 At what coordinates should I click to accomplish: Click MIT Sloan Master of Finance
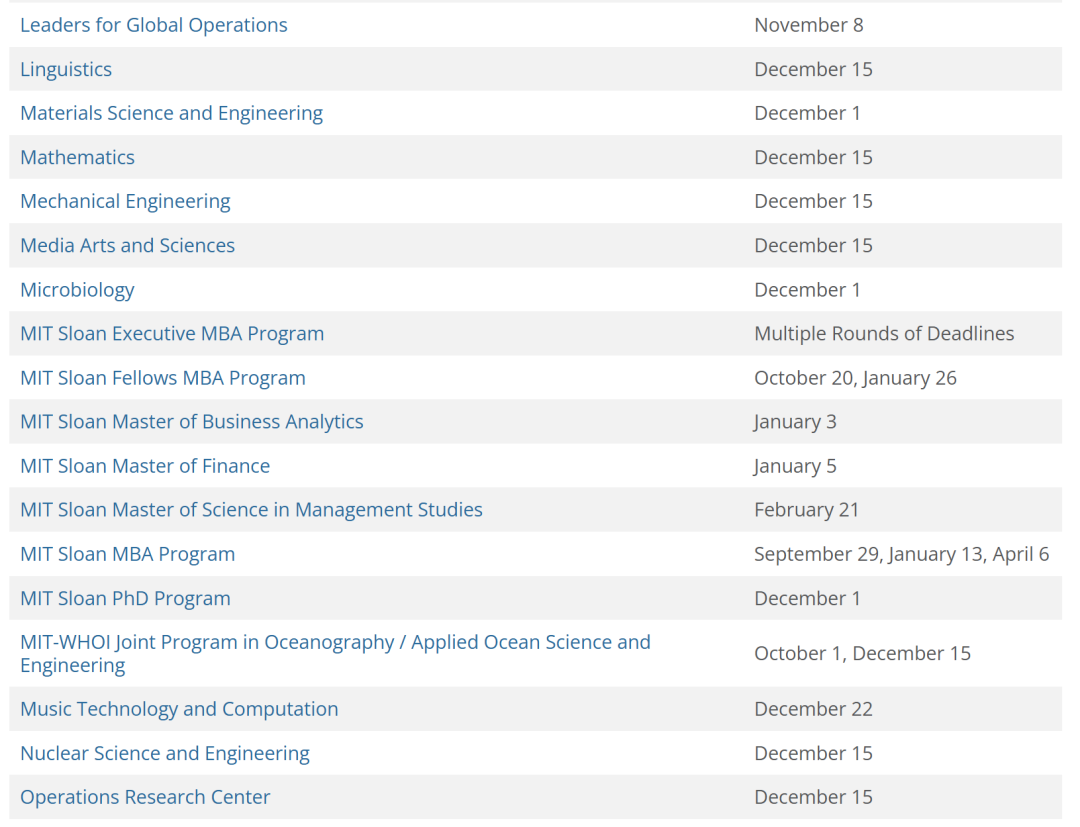(145, 466)
